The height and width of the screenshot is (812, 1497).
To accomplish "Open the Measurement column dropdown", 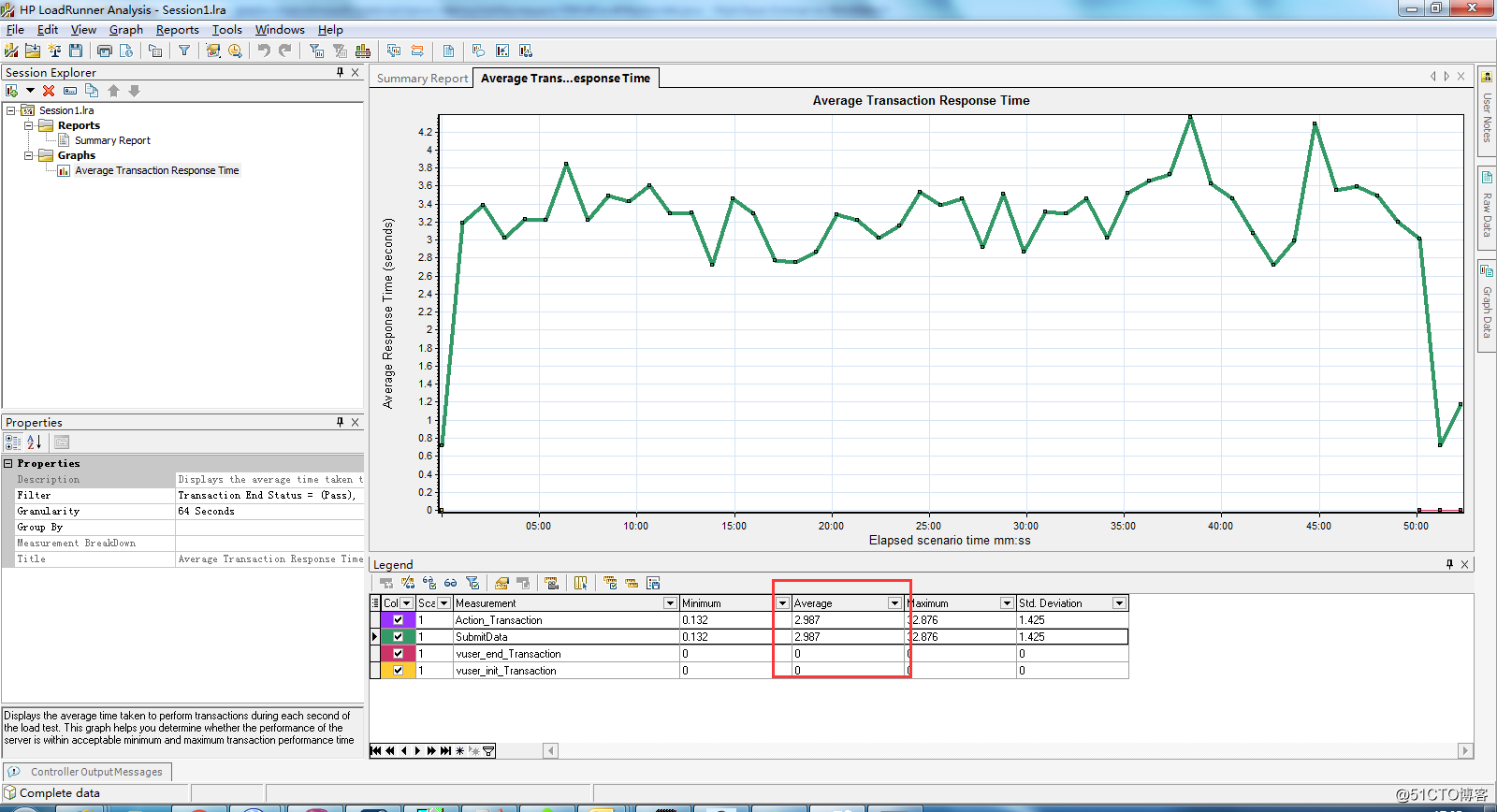I will coord(670,603).
